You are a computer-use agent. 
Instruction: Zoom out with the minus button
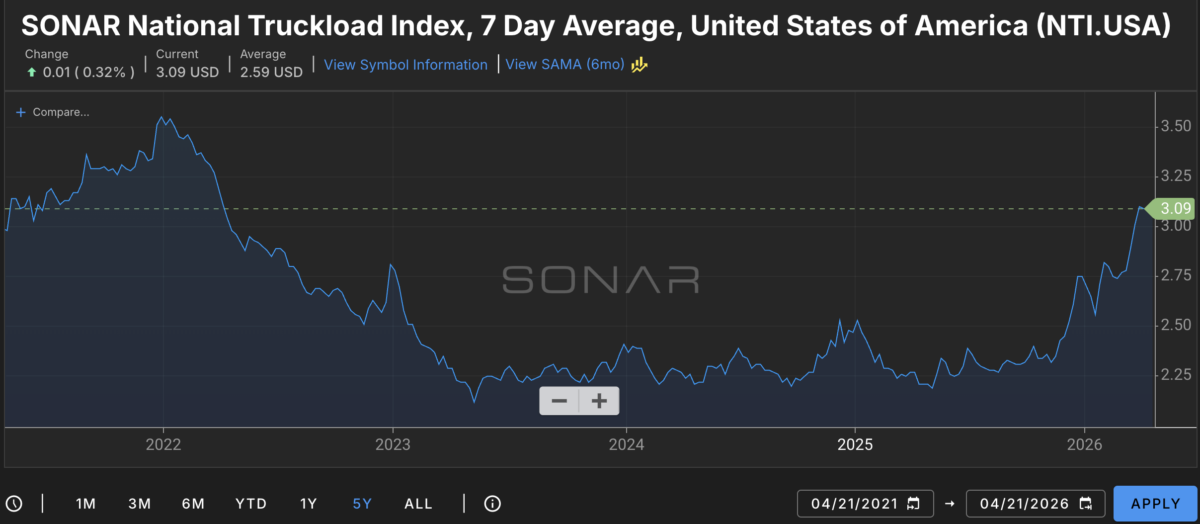(x=560, y=401)
